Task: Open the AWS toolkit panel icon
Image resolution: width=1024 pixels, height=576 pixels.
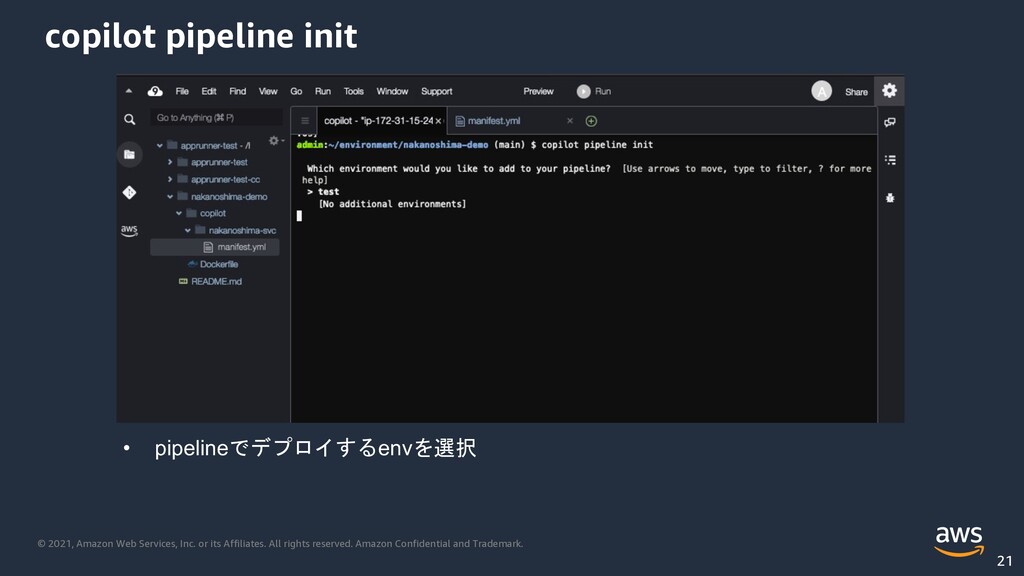Action: coord(129,231)
